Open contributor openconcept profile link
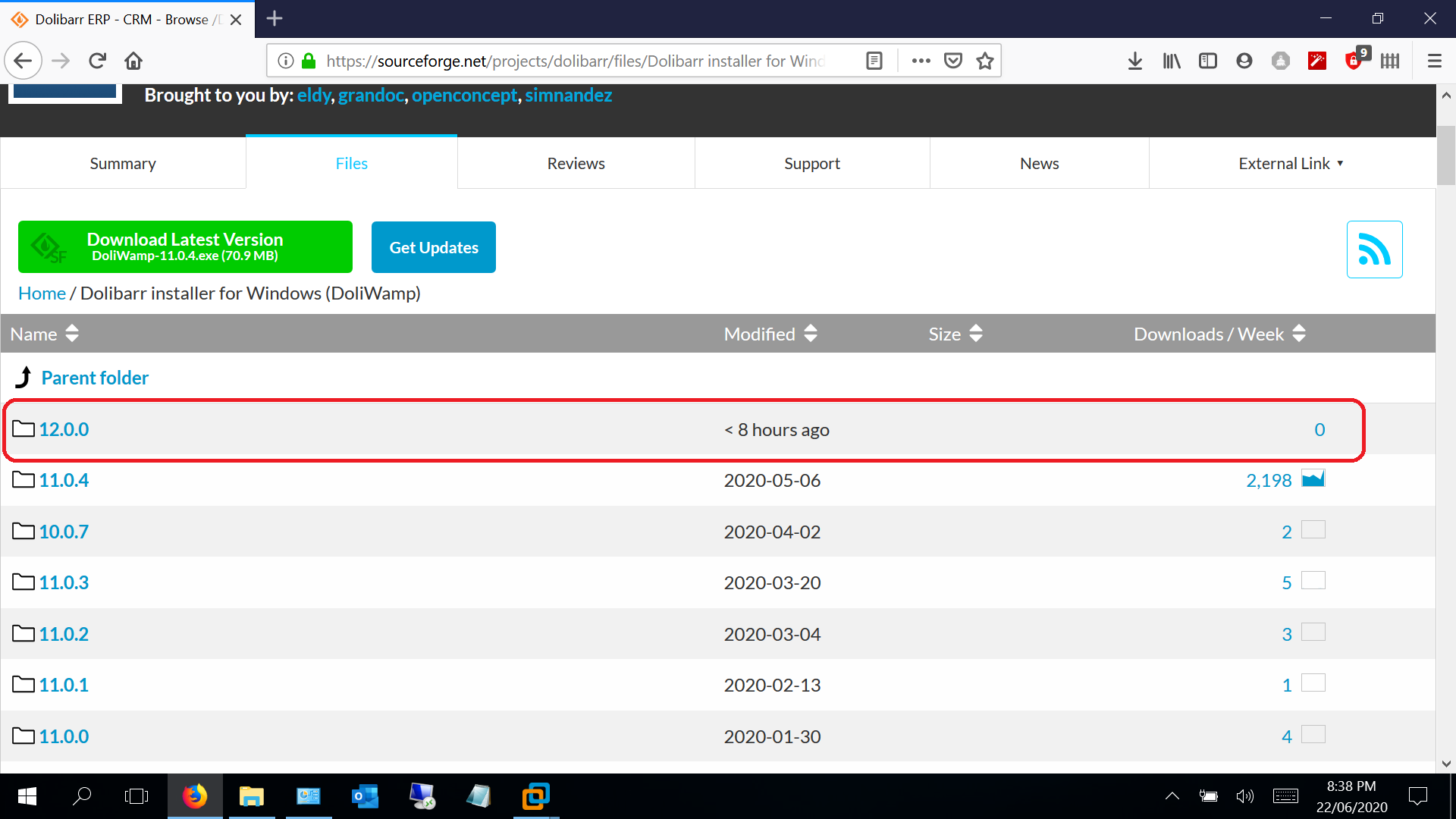 click(x=464, y=95)
